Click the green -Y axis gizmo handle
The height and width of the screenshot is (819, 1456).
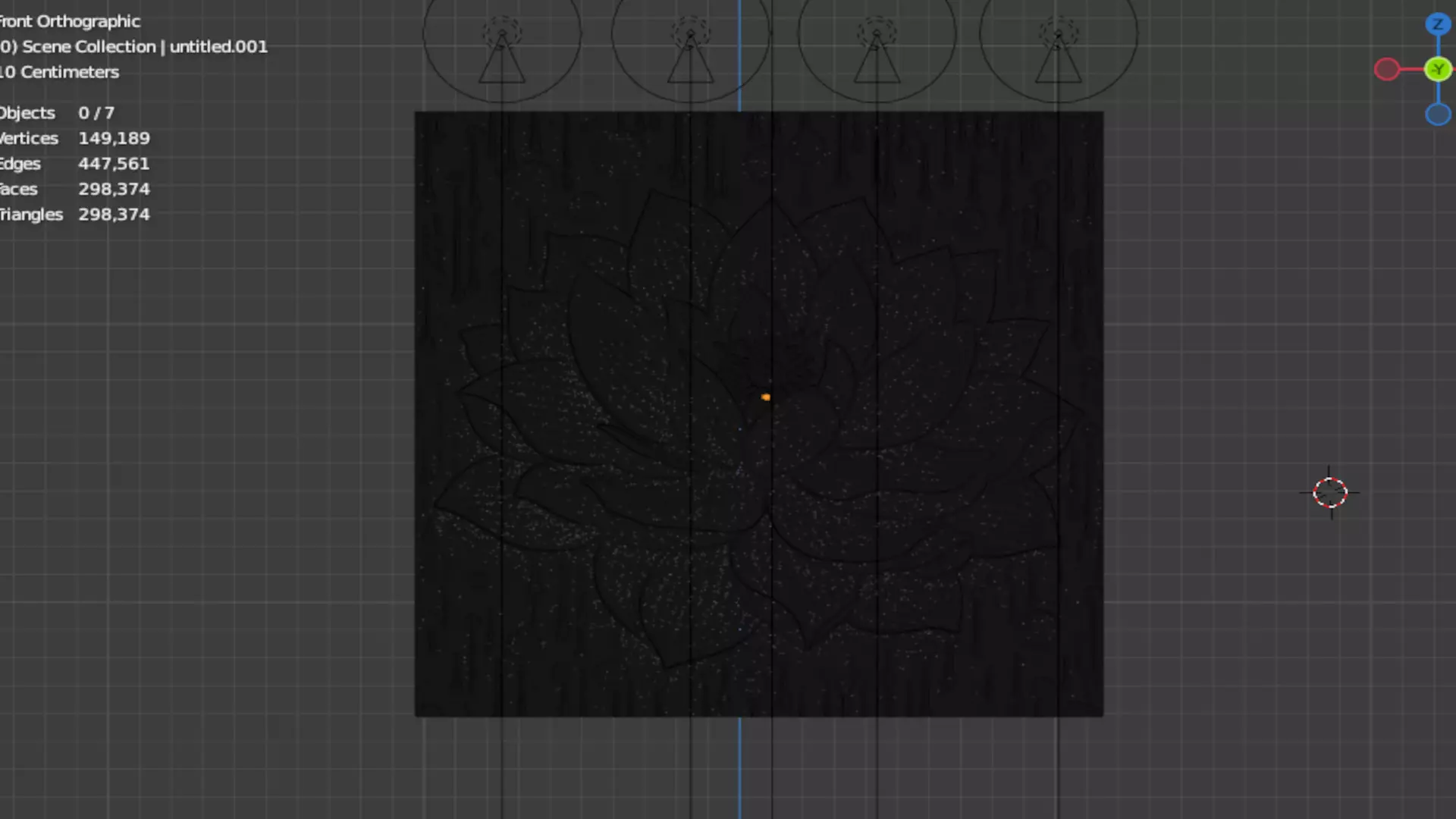[x=1437, y=70]
